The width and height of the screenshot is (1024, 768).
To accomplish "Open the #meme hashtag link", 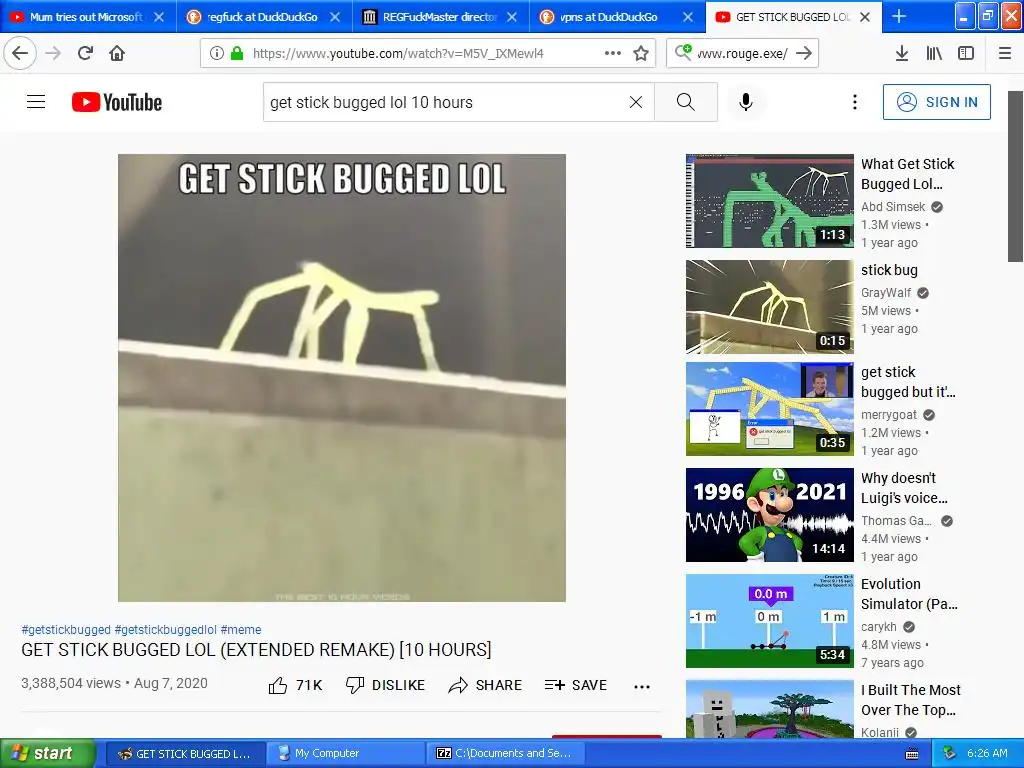I will 241,630.
